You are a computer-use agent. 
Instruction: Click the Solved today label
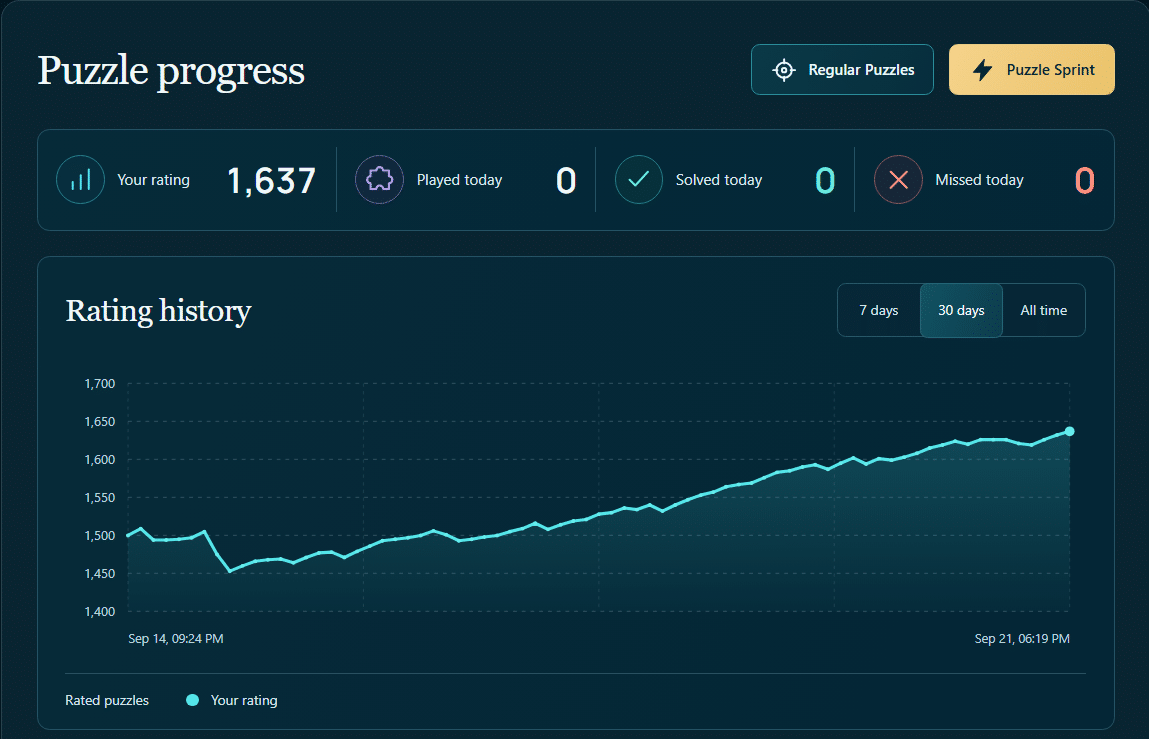point(719,180)
